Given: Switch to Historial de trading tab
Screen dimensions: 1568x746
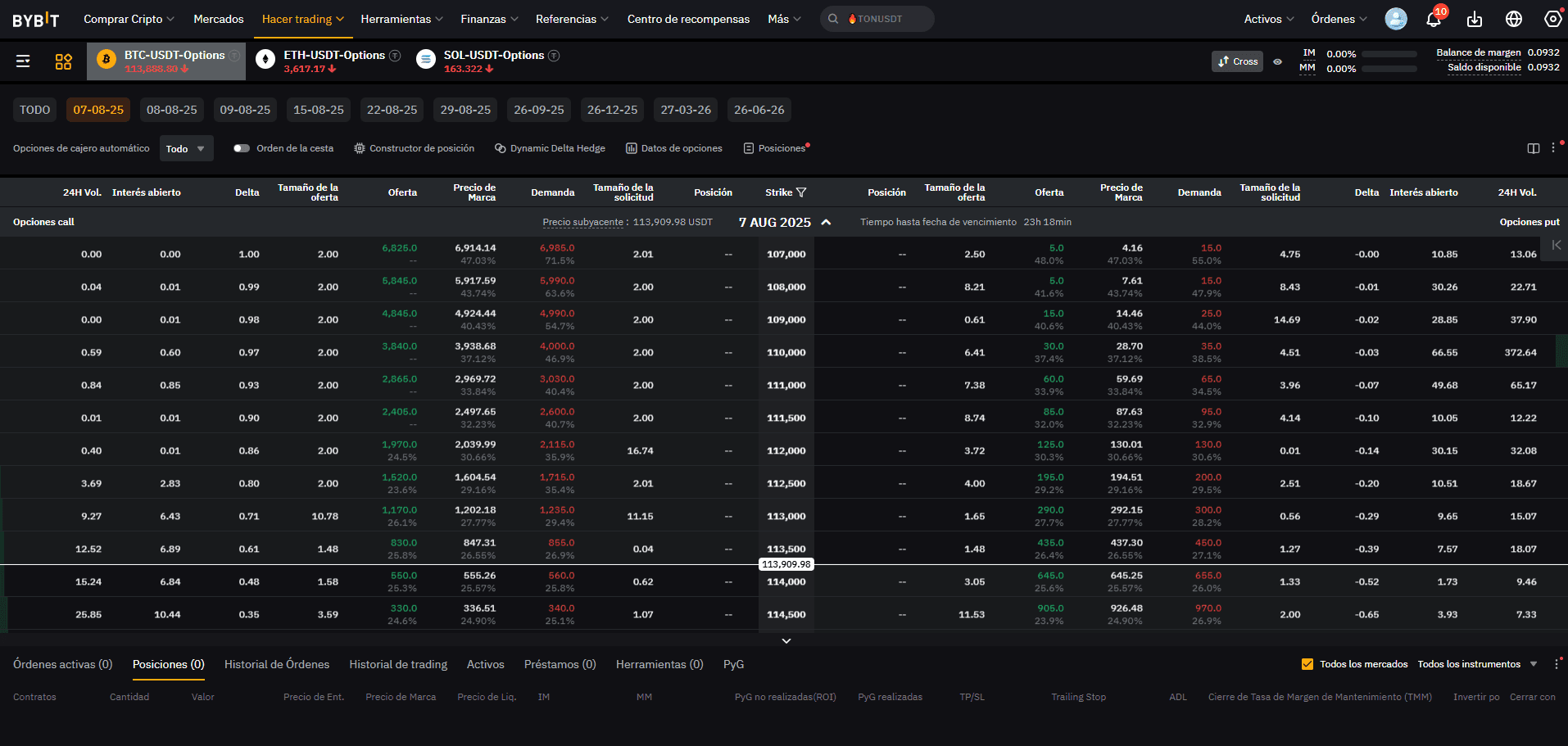Looking at the screenshot, I should pyautogui.click(x=398, y=664).
